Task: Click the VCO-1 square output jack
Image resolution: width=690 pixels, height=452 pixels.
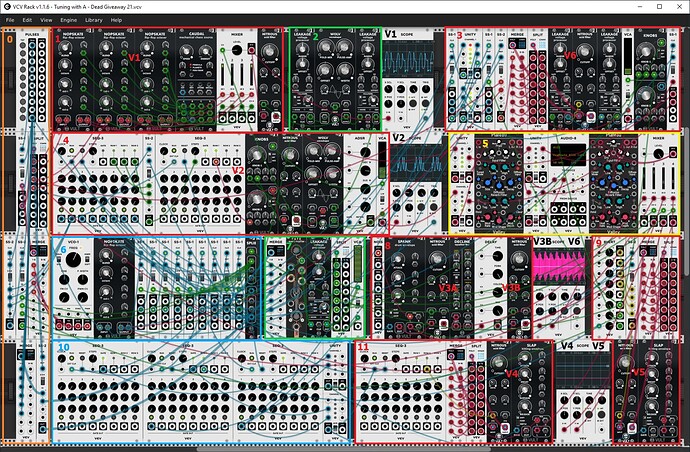Action: [x=87, y=326]
